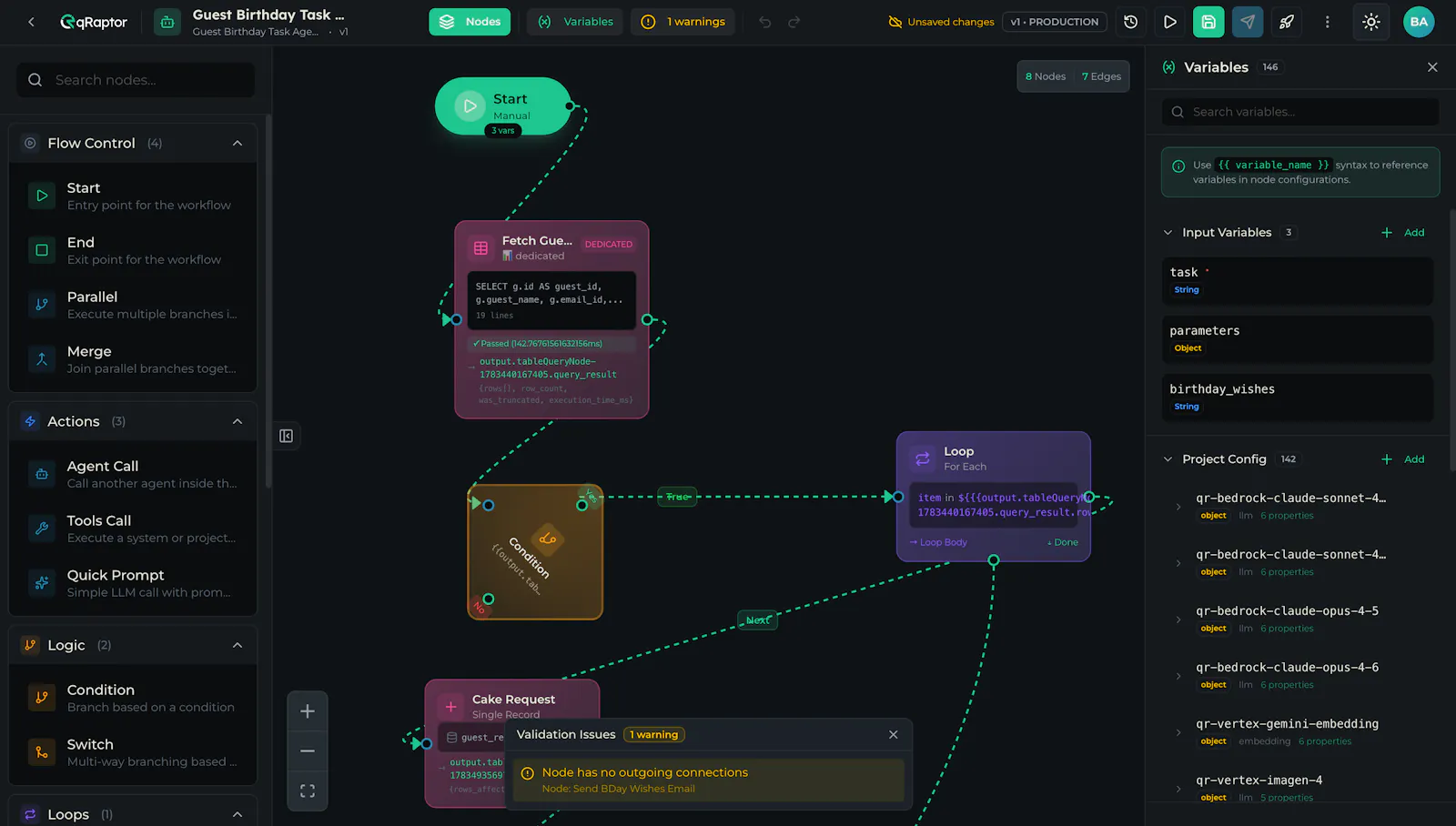Open the BA user avatar menu

tap(1419, 22)
